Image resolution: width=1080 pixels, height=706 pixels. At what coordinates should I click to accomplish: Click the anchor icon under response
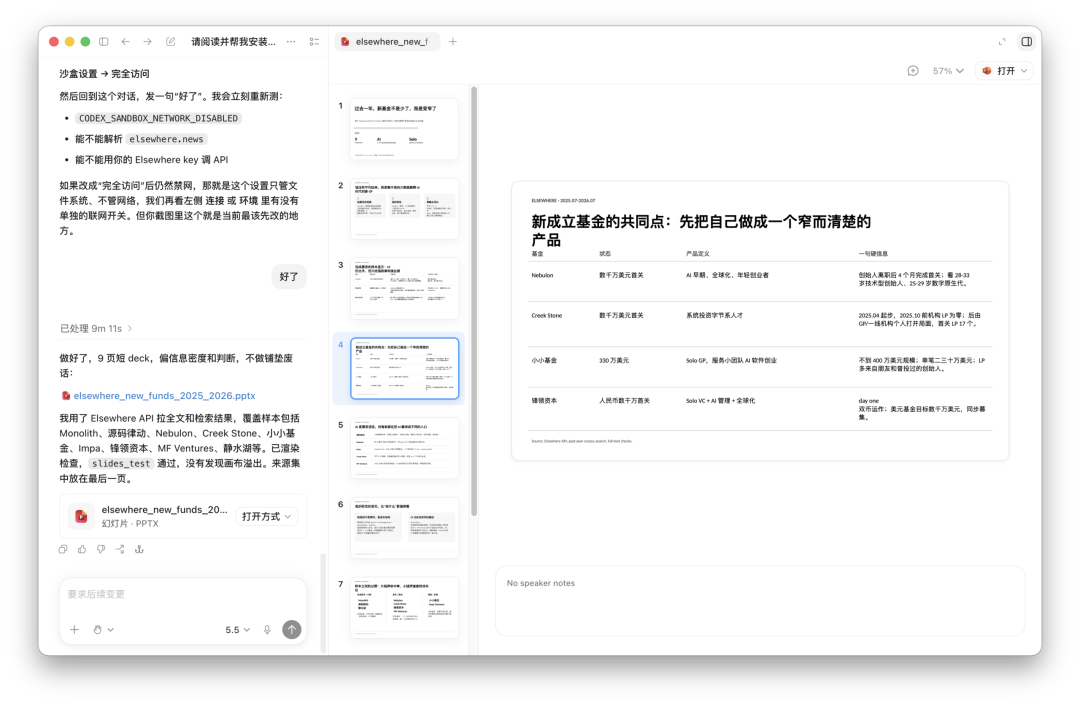click(139, 549)
